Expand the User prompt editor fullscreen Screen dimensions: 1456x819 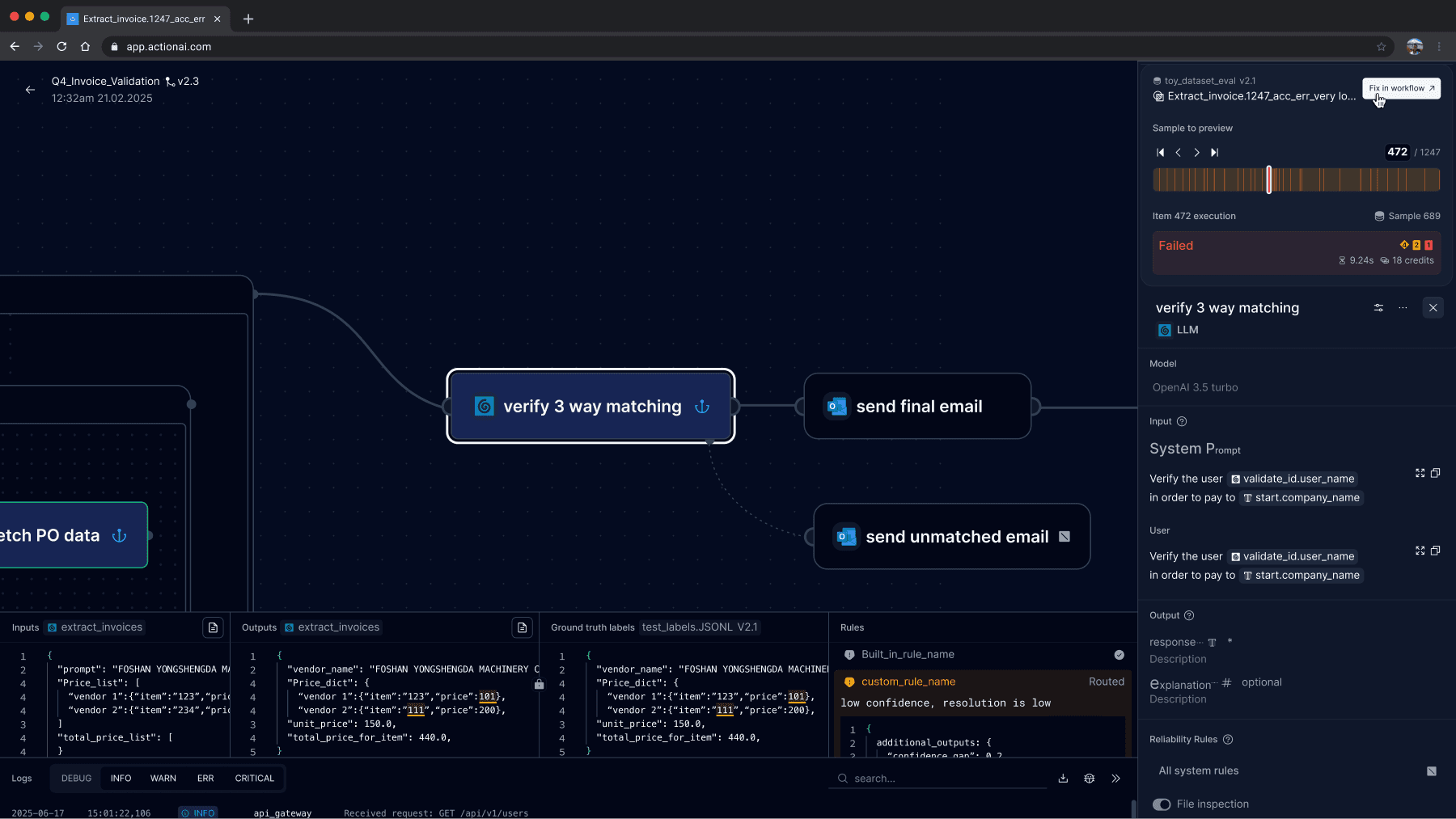coord(1420,551)
